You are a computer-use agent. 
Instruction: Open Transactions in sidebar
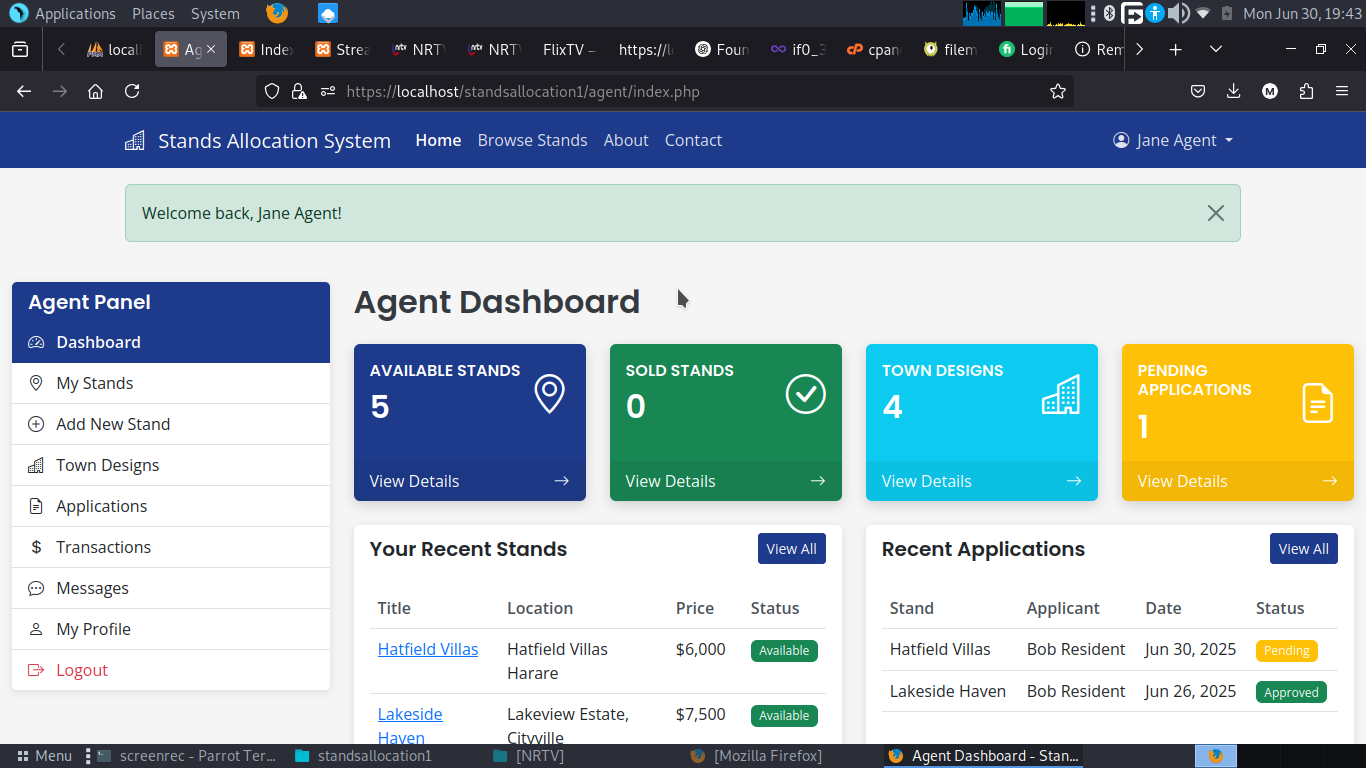click(171, 547)
